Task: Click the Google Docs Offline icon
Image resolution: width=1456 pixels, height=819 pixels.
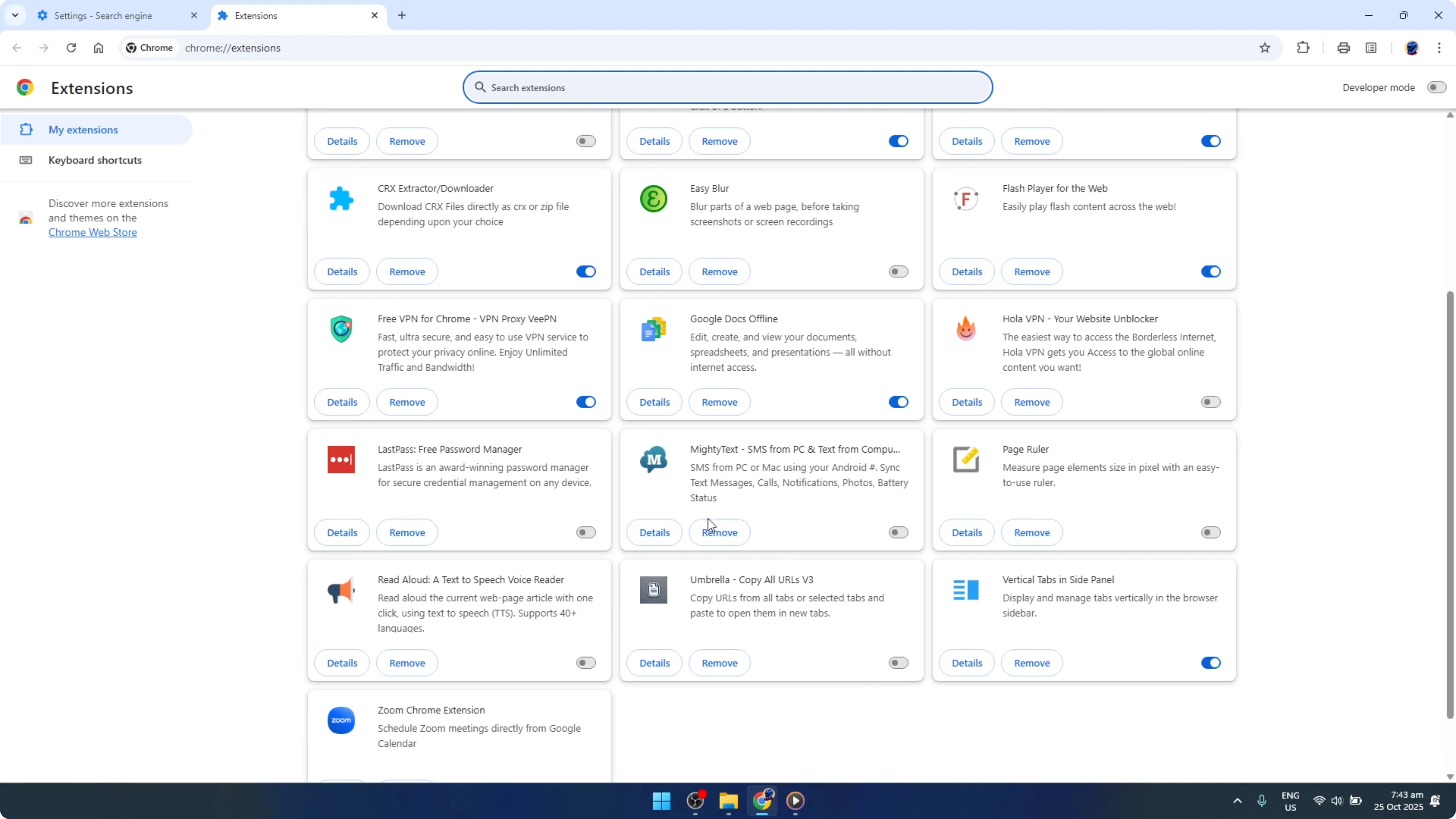Action: click(x=653, y=329)
